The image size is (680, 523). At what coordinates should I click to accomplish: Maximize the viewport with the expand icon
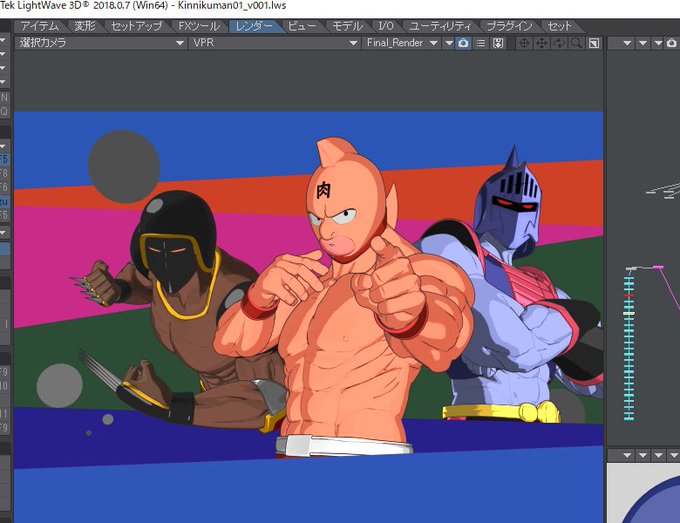click(x=594, y=43)
